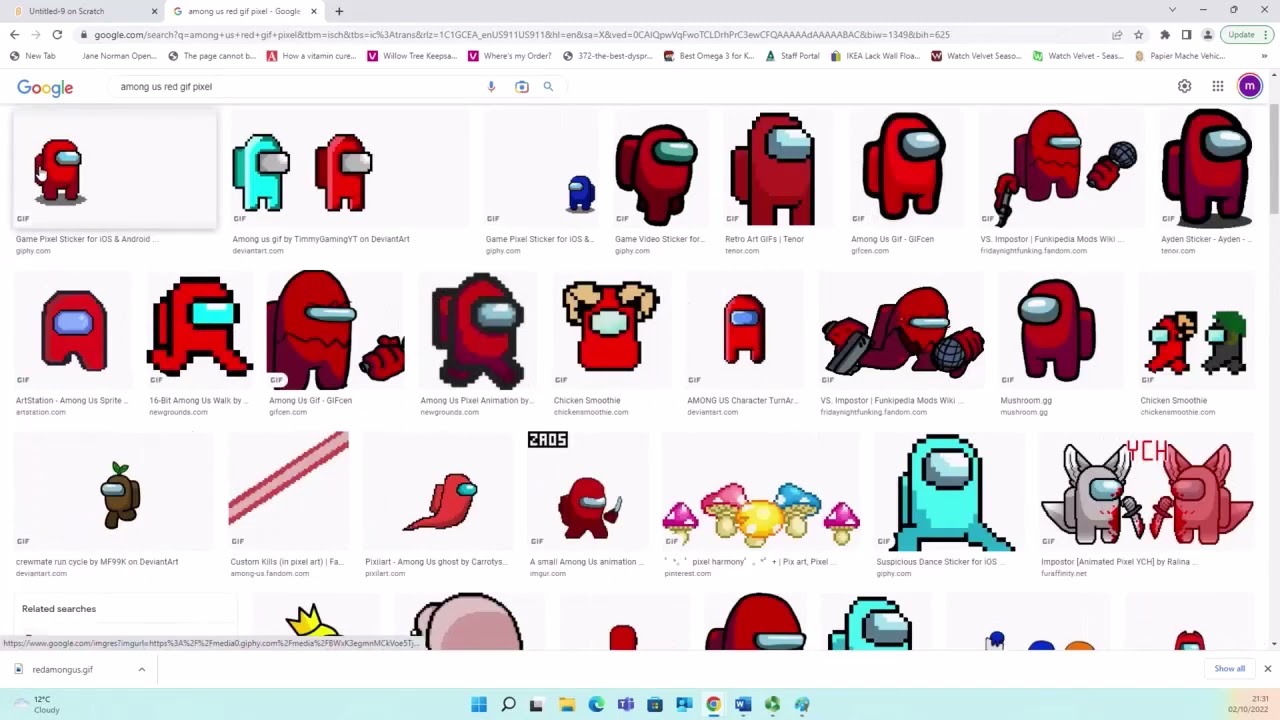Open Google Lens camera search icon
The height and width of the screenshot is (720, 1280).
[x=521, y=87]
